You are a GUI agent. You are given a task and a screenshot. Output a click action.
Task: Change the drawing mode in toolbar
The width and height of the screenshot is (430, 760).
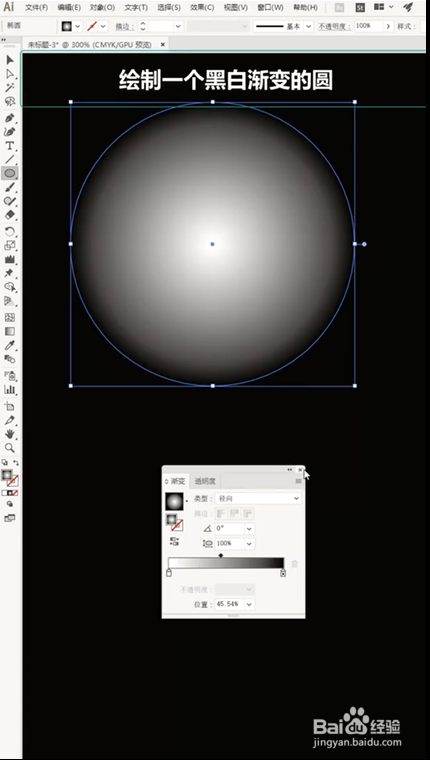(x=10, y=504)
